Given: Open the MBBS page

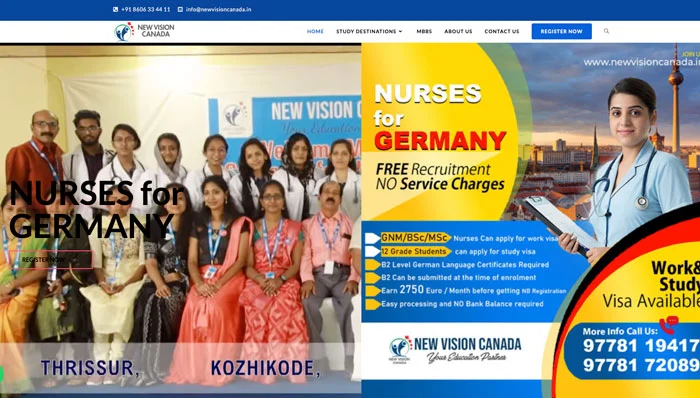Looking at the screenshot, I should pyautogui.click(x=424, y=31).
